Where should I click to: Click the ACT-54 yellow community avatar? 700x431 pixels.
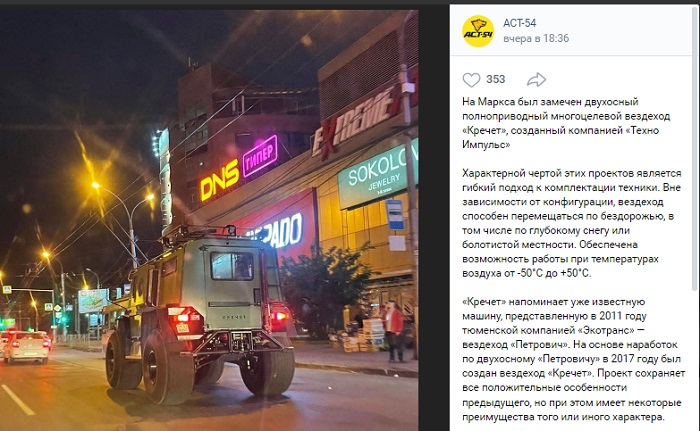point(478,31)
